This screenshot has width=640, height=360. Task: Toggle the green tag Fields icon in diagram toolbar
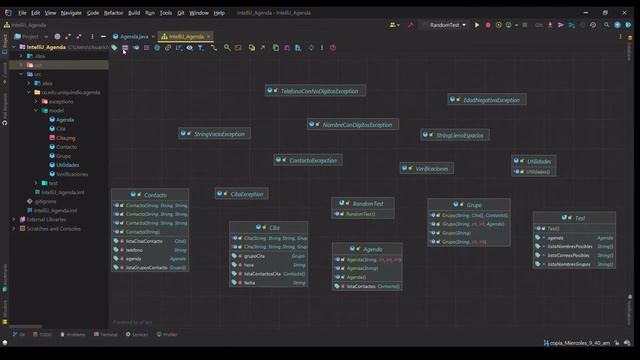click(x=114, y=48)
